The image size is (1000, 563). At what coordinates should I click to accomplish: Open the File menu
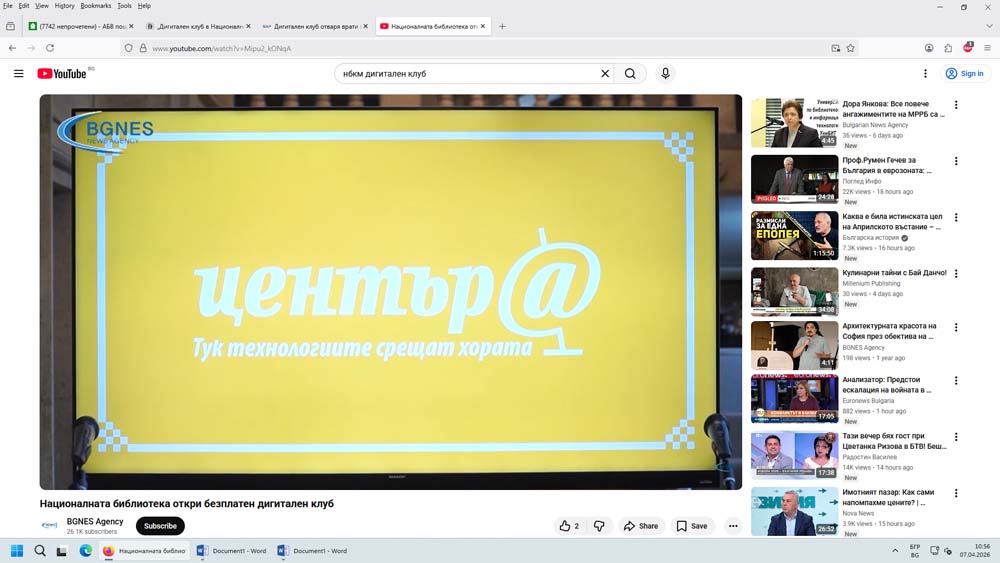pos(8,6)
